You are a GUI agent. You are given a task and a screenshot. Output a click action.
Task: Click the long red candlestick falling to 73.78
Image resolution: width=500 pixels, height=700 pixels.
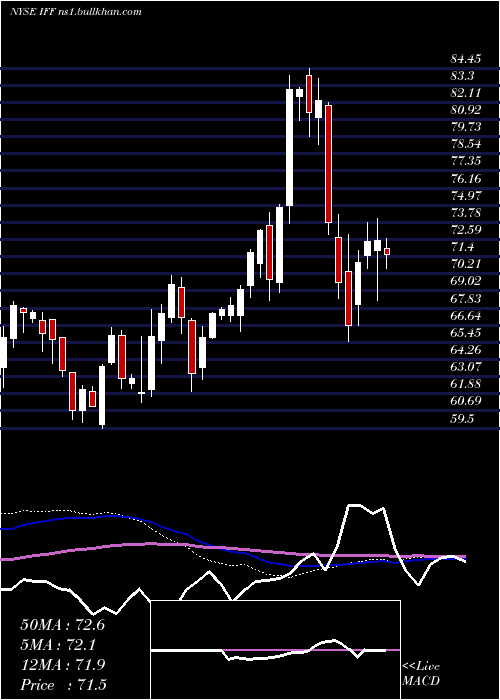328,163
